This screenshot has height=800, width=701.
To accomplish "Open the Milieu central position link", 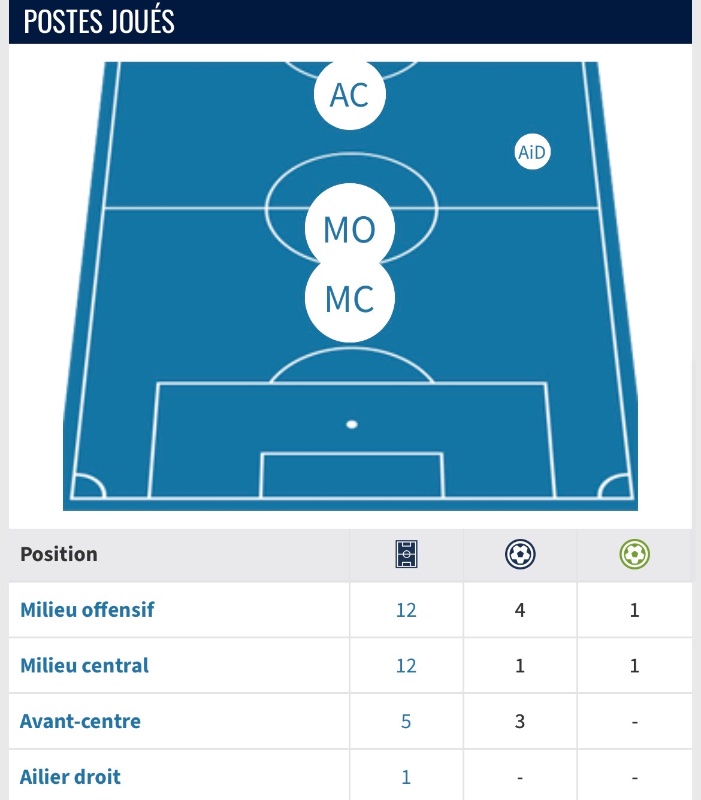I will click(x=84, y=665).
